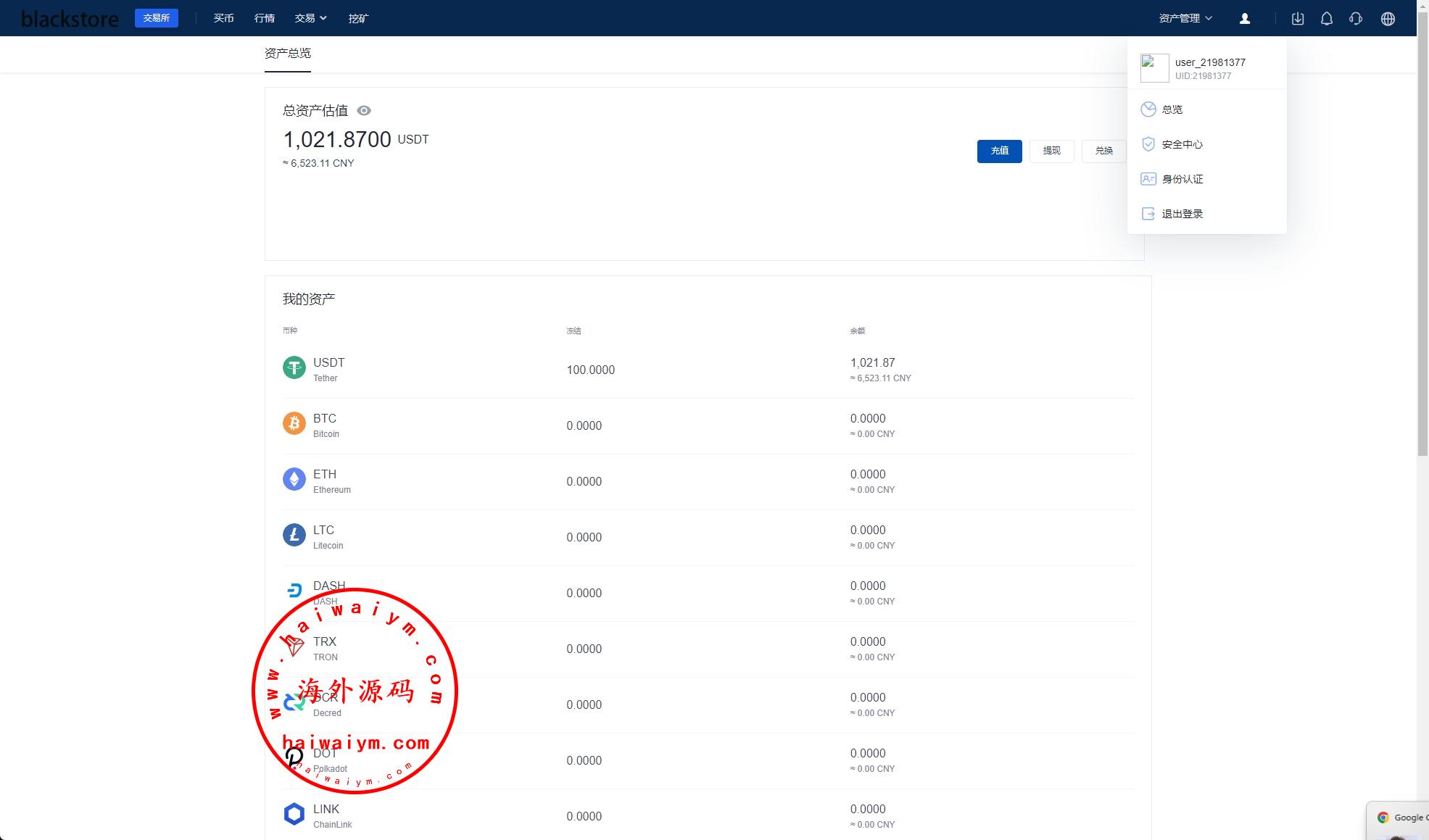Click the blue 充值 deposit button
Image resolution: width=1429 pixels, height=840 pixels.
pos(999,151)
